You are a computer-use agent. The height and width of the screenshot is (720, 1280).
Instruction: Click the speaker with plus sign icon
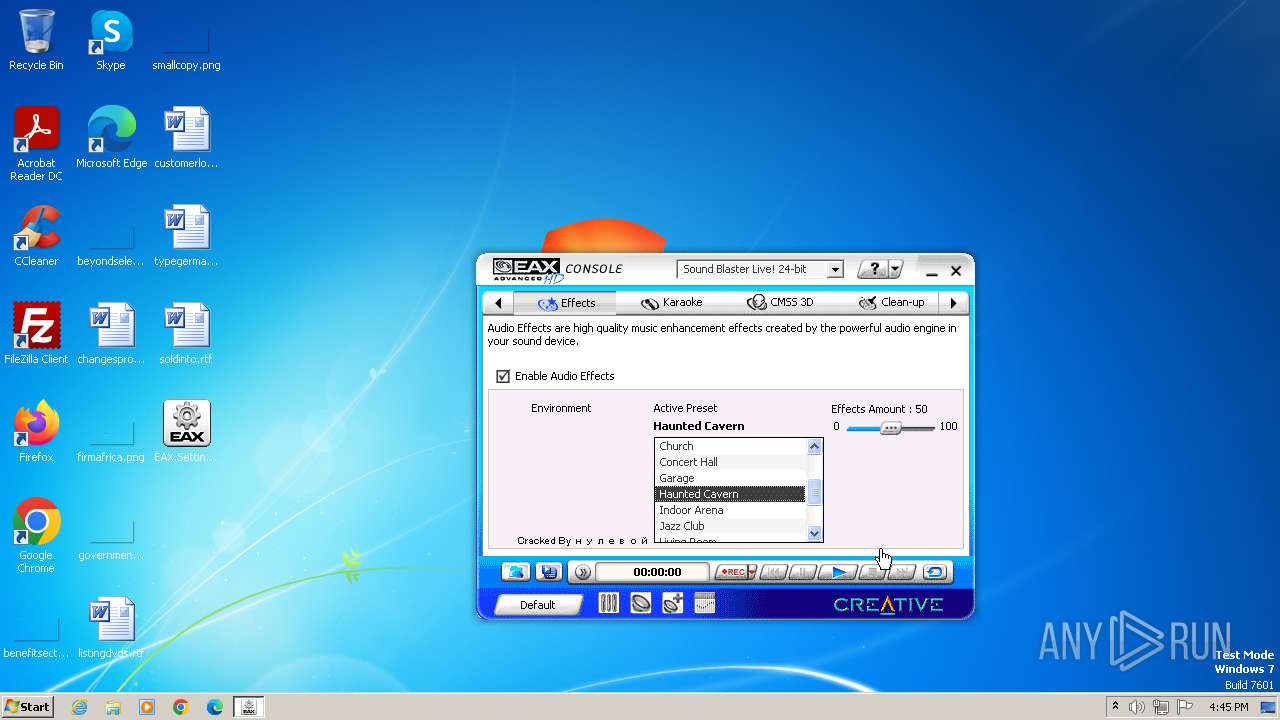[673, 603]
